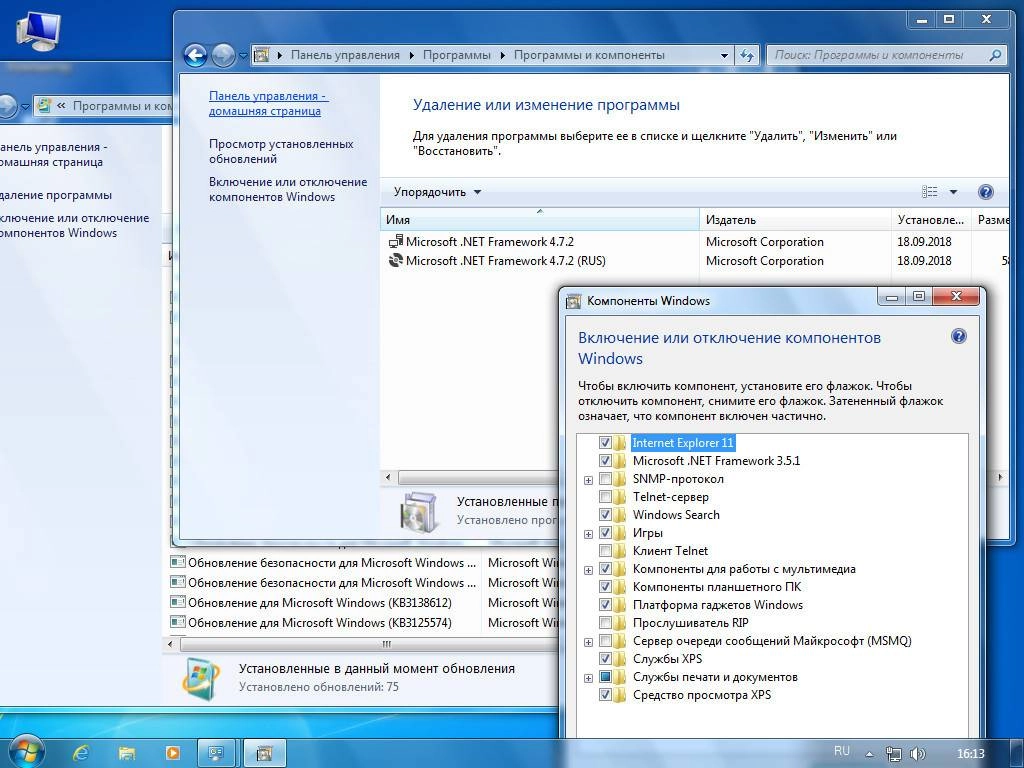Click the search magnifier icon in the search box
The height and width of the screenshot is (768, 1024).
pos(995,56)
